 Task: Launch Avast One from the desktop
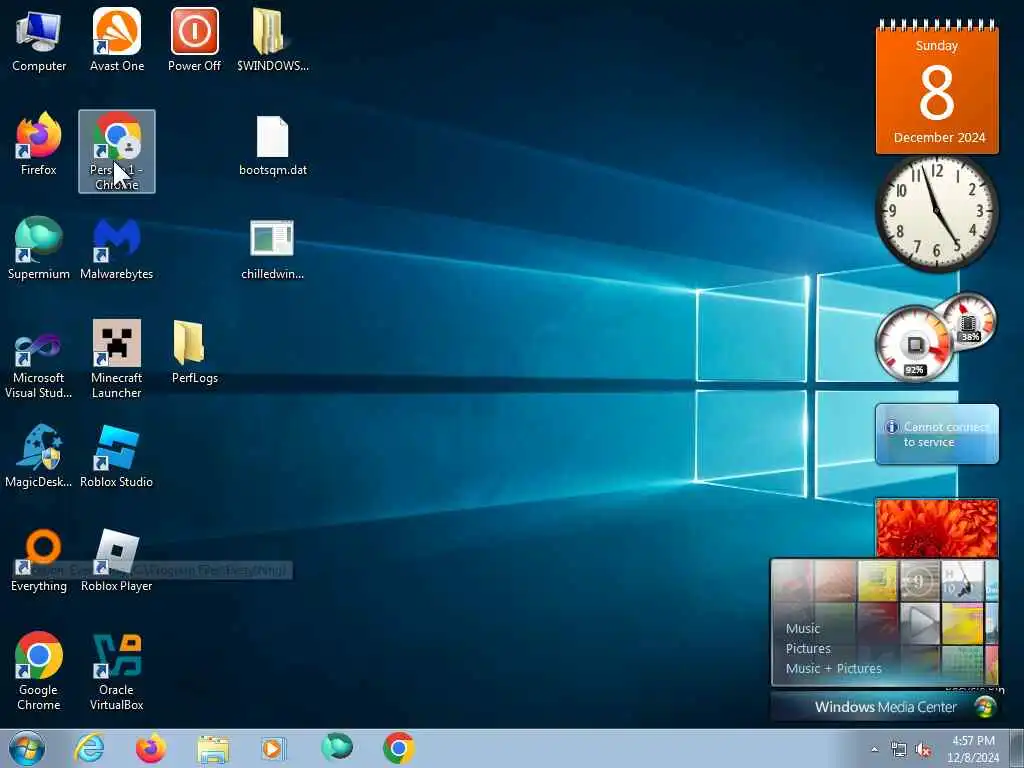pos(117,40)
